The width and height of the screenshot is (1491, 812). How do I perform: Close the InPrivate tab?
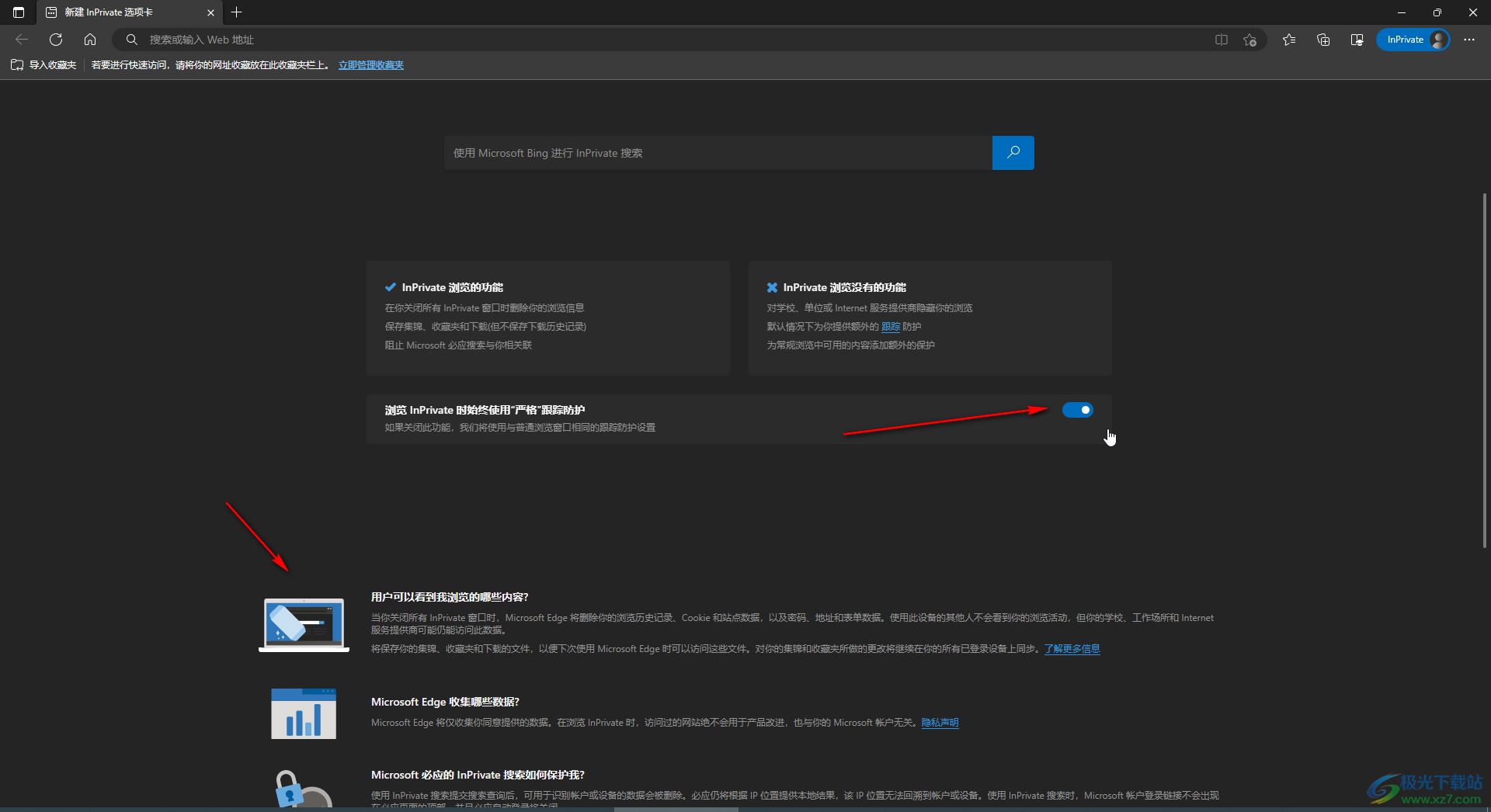tap(210, 12)
